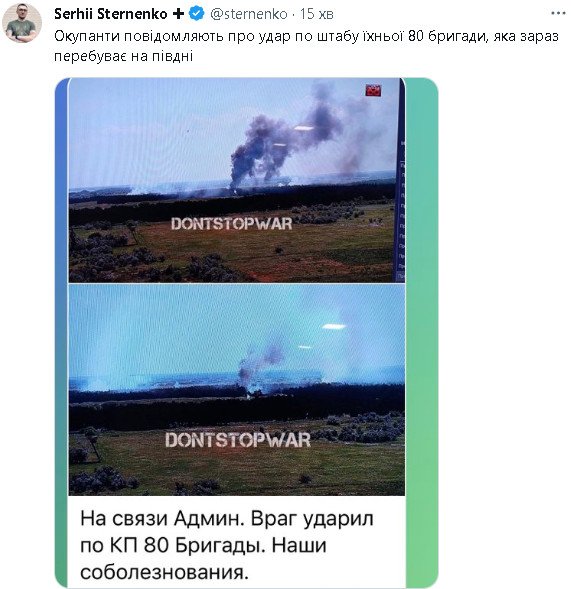The image size is (571, 589).
Task: Click the caption text по КП 80 Бригады
Action: [x=172, y=546]
